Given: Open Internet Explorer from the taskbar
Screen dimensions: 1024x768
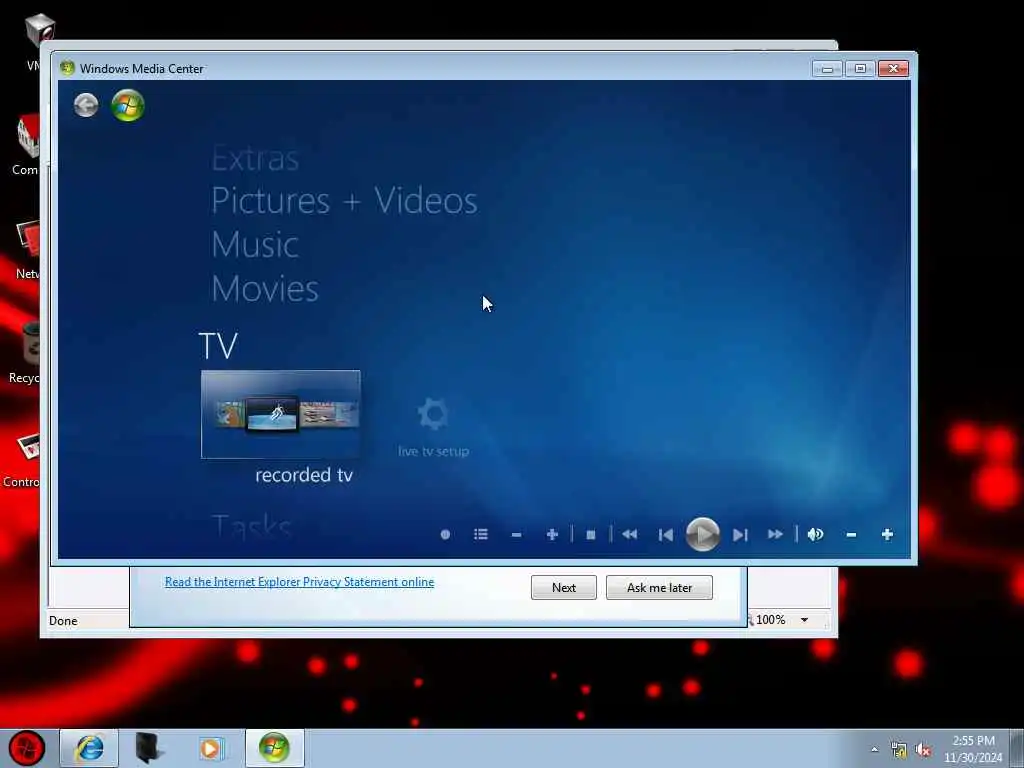Looking at the screenshot, I should pyautogui.click(x=89, y=748).
